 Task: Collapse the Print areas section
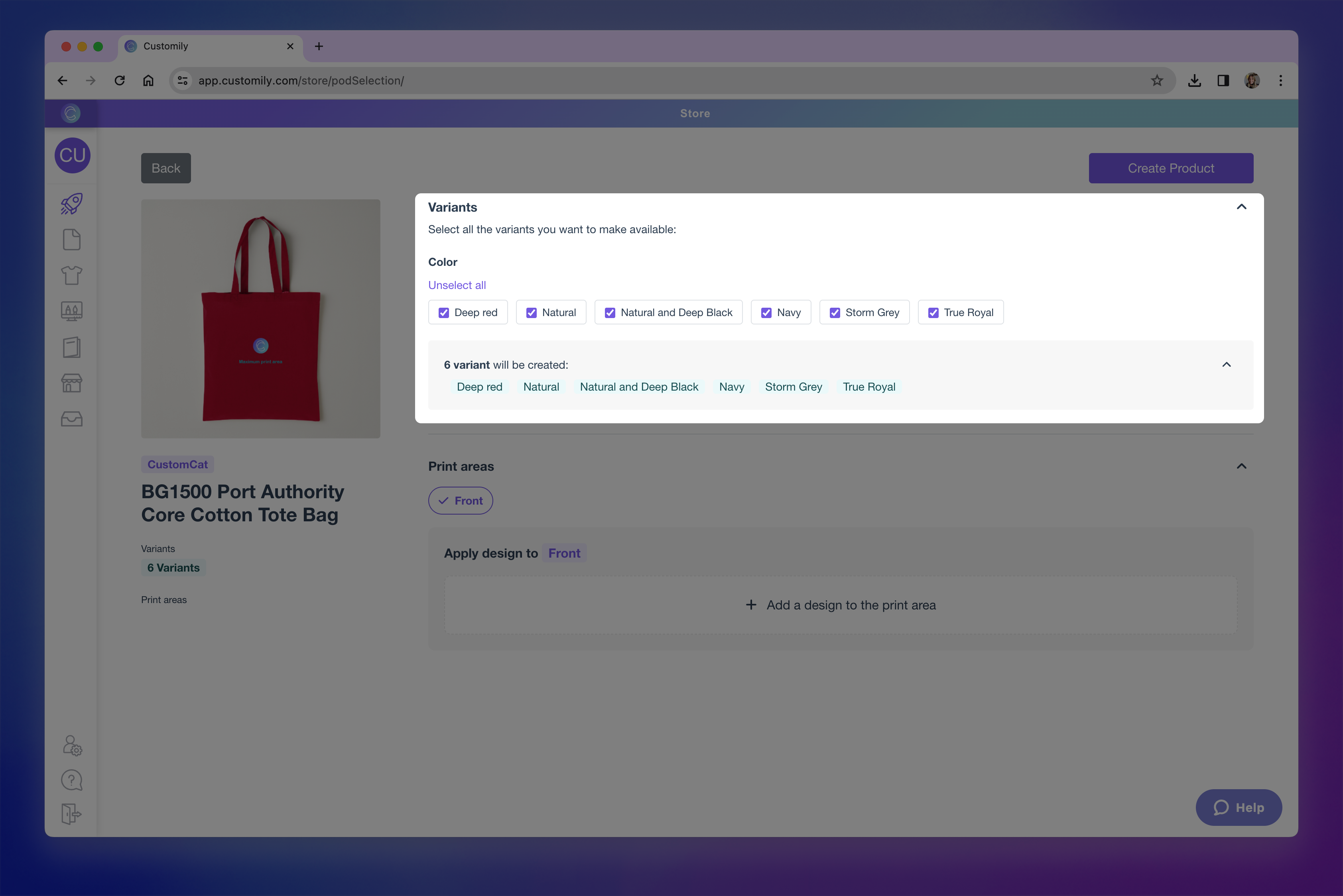pos(1241,466)
